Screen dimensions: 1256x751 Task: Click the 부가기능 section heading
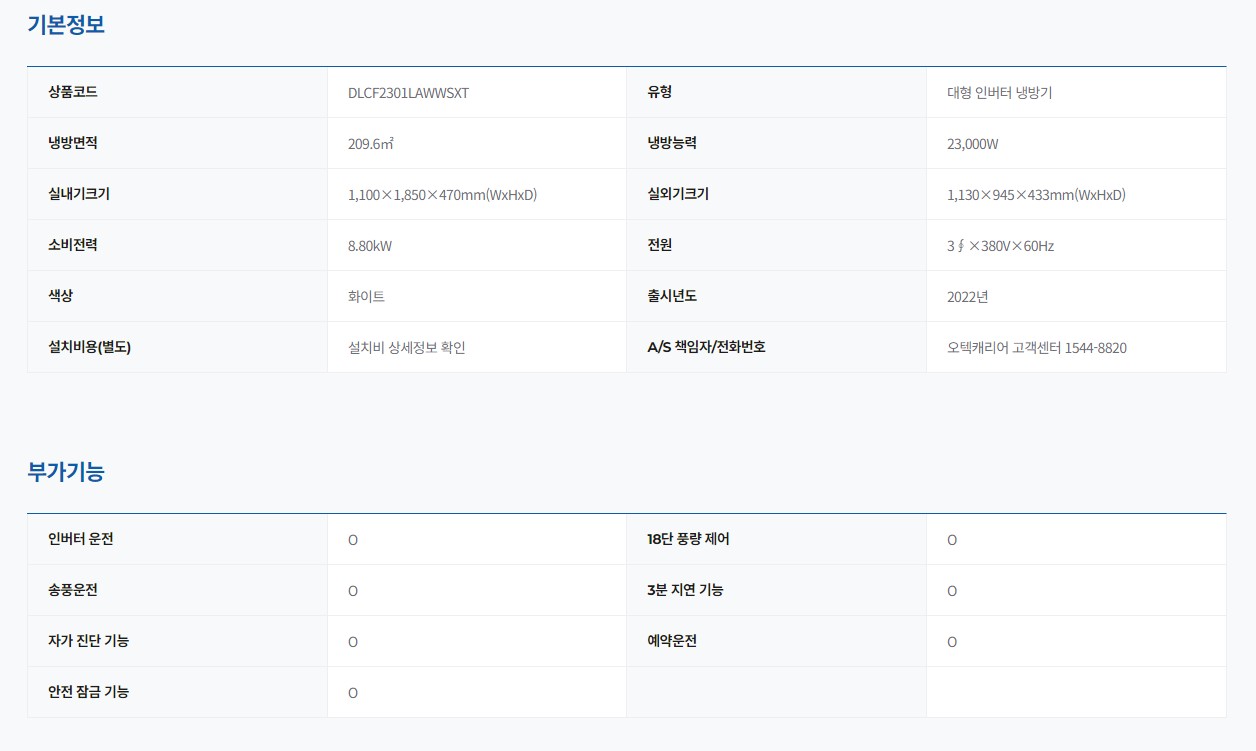[66, 472]
